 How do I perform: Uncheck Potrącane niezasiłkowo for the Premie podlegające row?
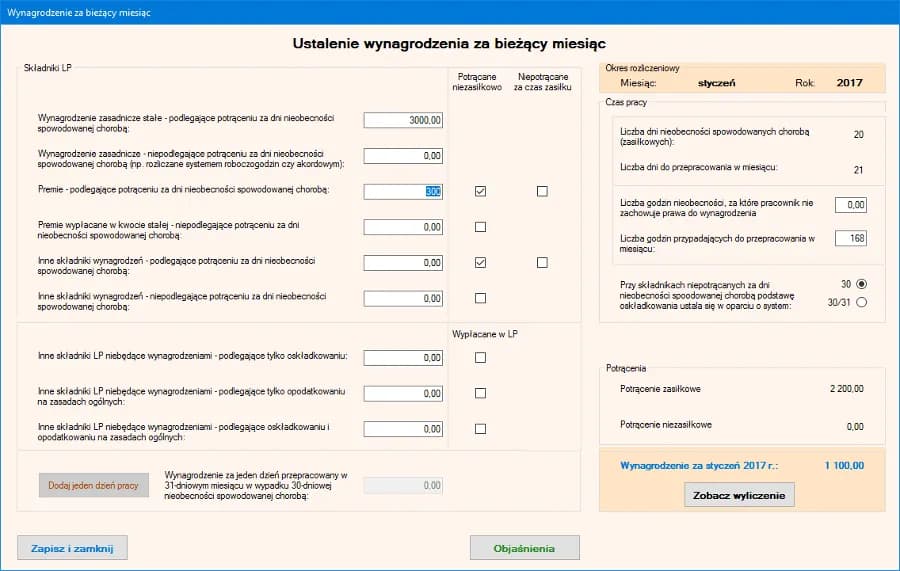[480, 191]
